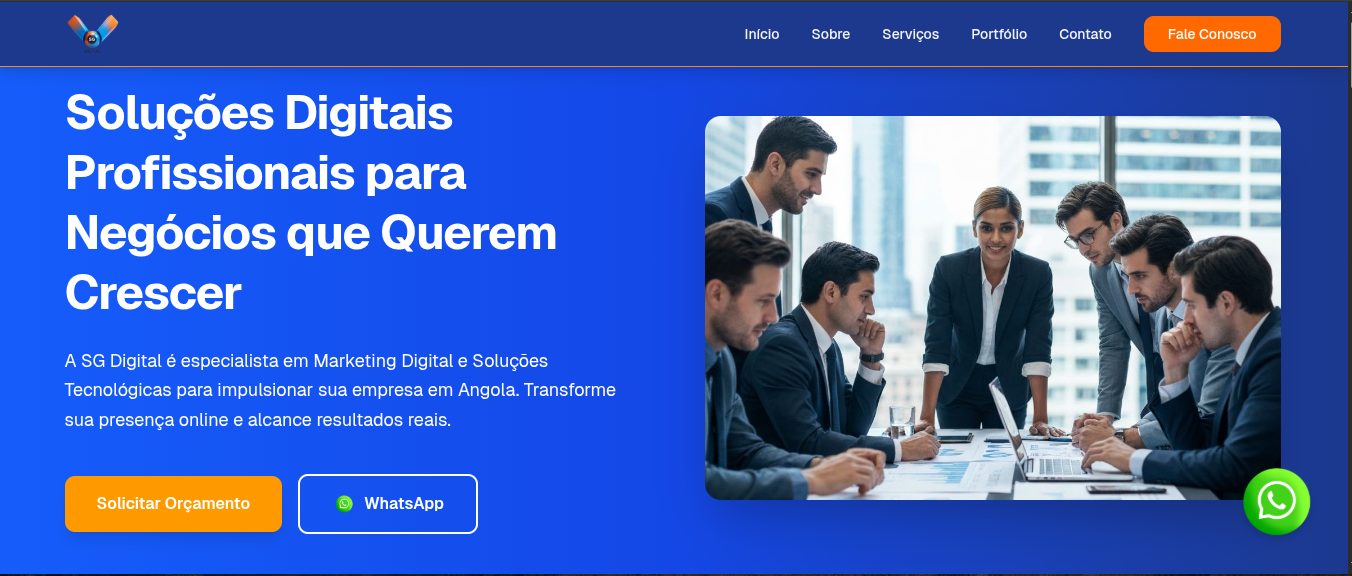Click the word Angola in the paragraph
The image size is (1352, 576).
pyautogui.click(x=489, y=389)
